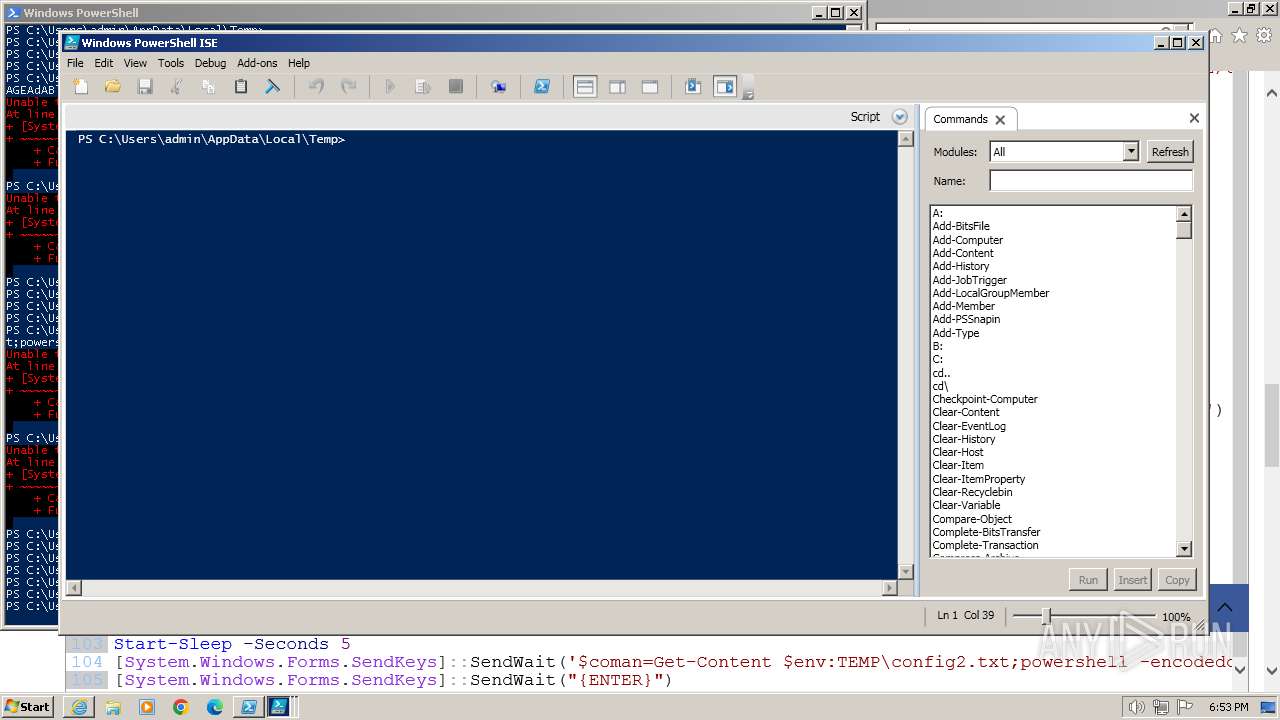The height and width of the screenshot is (720, 1280).
Task: Click the Copy button in Commands pane
Action: (1178, 580)
